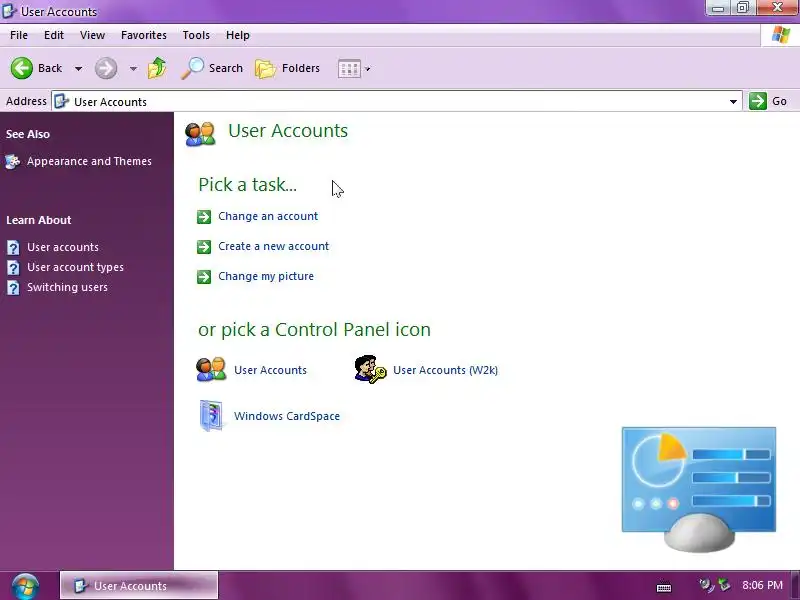The width and height of the screenshot is (800, 600).
Task: Open User accounts help topic
Action: coord(63,247)
